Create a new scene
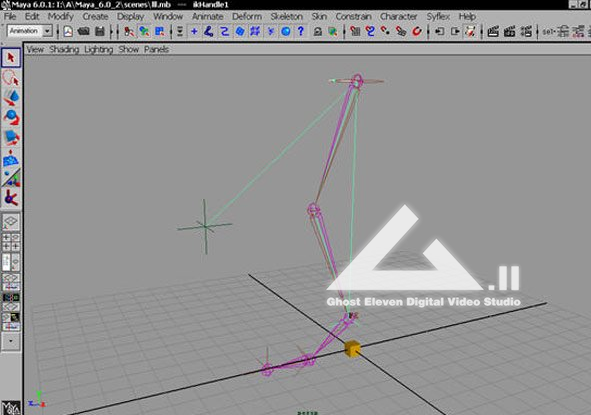Viewport: 591px width, 415px height. (68, 31)
